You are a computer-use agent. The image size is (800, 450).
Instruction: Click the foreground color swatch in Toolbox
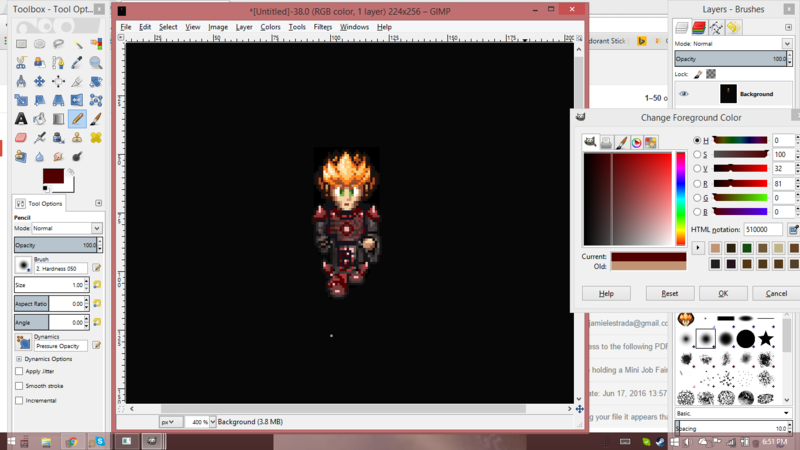coord(53,176)
